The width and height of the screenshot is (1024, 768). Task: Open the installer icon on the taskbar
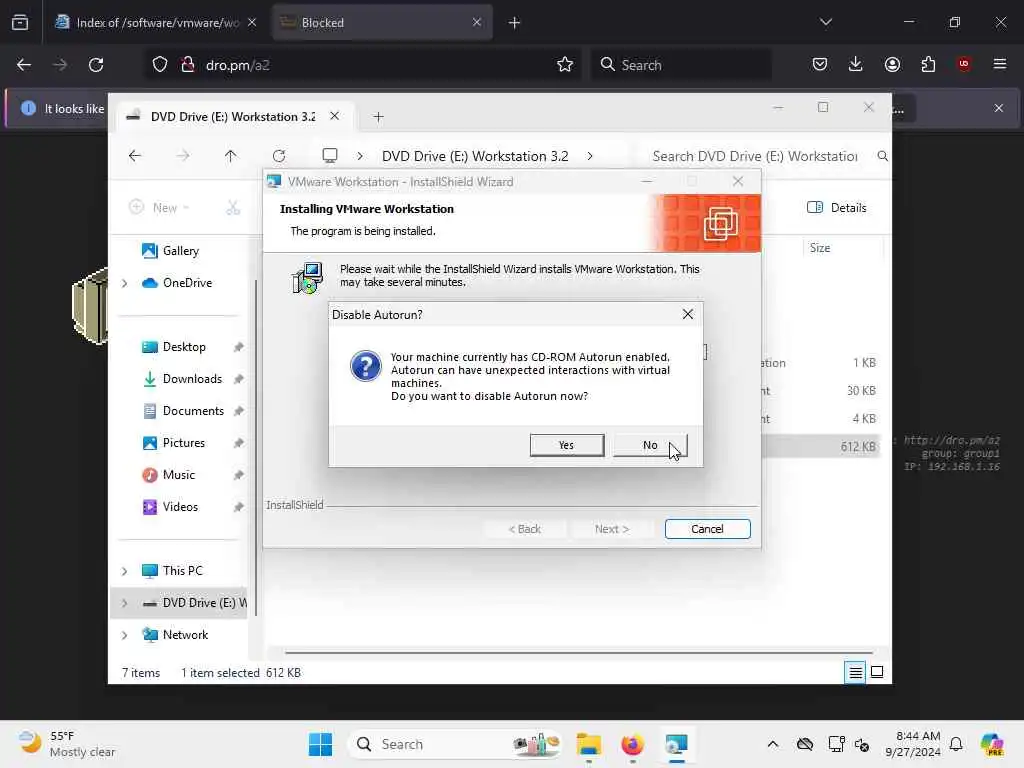point(676,744)
